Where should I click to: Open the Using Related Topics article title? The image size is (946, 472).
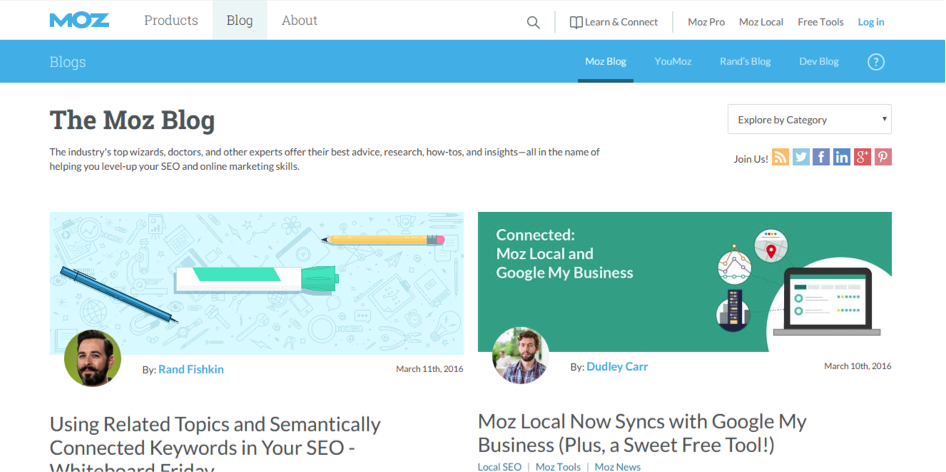(x=215, y=443)
